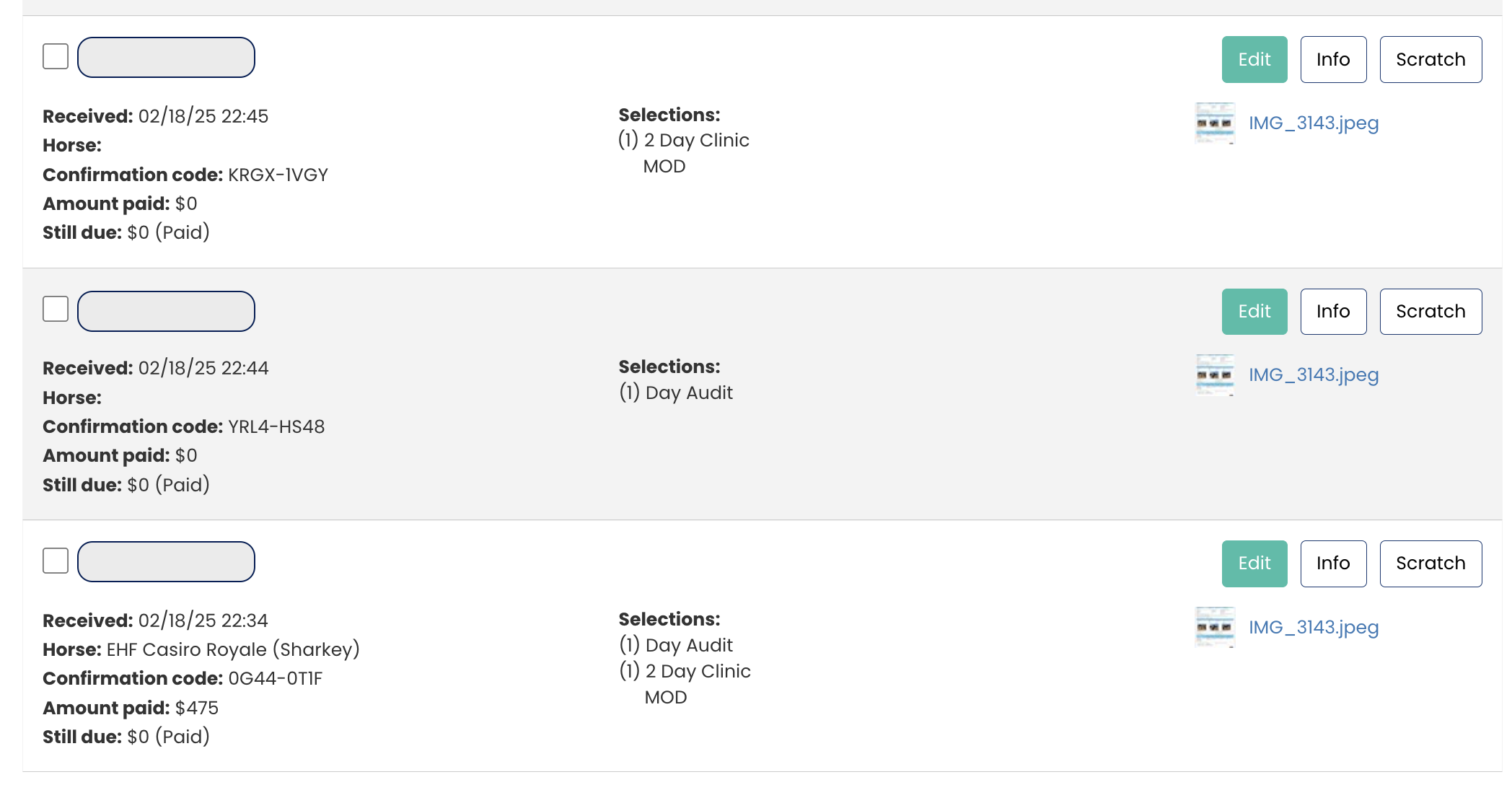The height and width of the screenshot is (785, 1512).
Task: Scratch the EHF Casiro Royale entry
Action: coord(1430,563)
